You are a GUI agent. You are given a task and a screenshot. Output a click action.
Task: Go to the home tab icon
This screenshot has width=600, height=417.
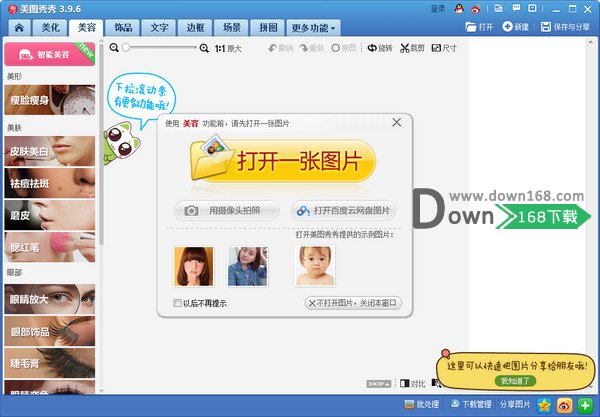19,28
